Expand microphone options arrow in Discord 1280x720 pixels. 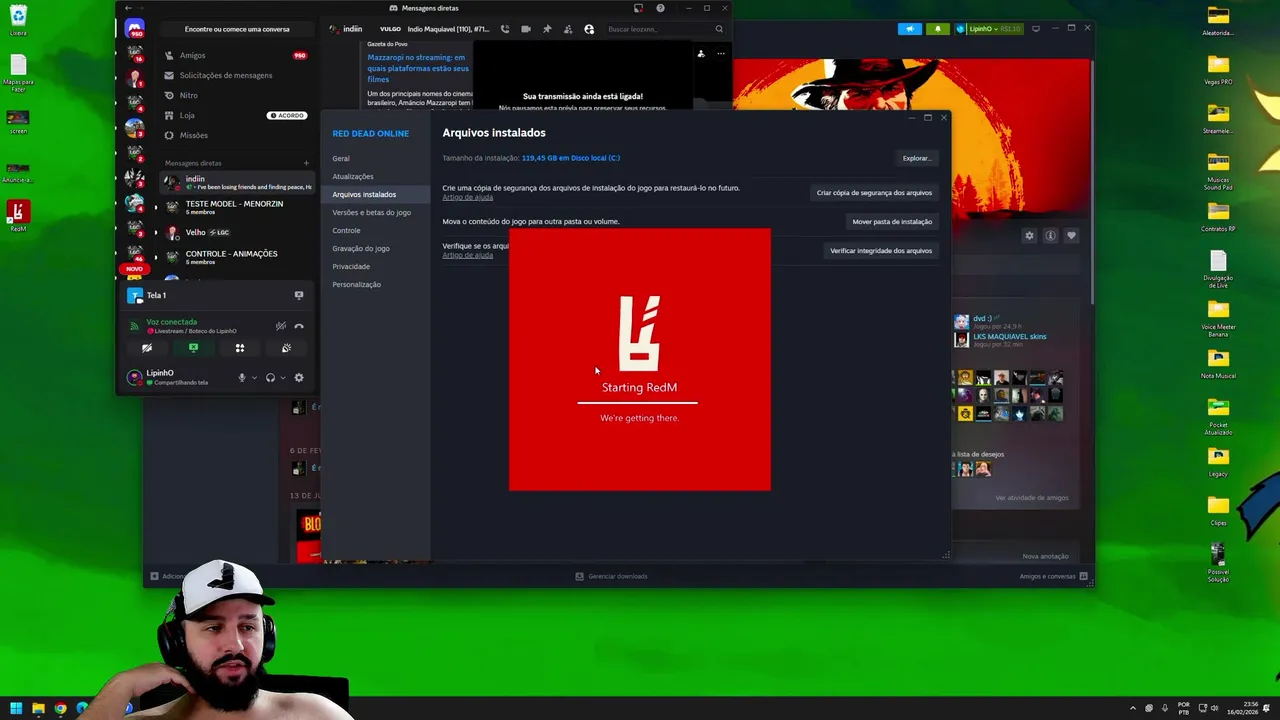click(254, 378)
